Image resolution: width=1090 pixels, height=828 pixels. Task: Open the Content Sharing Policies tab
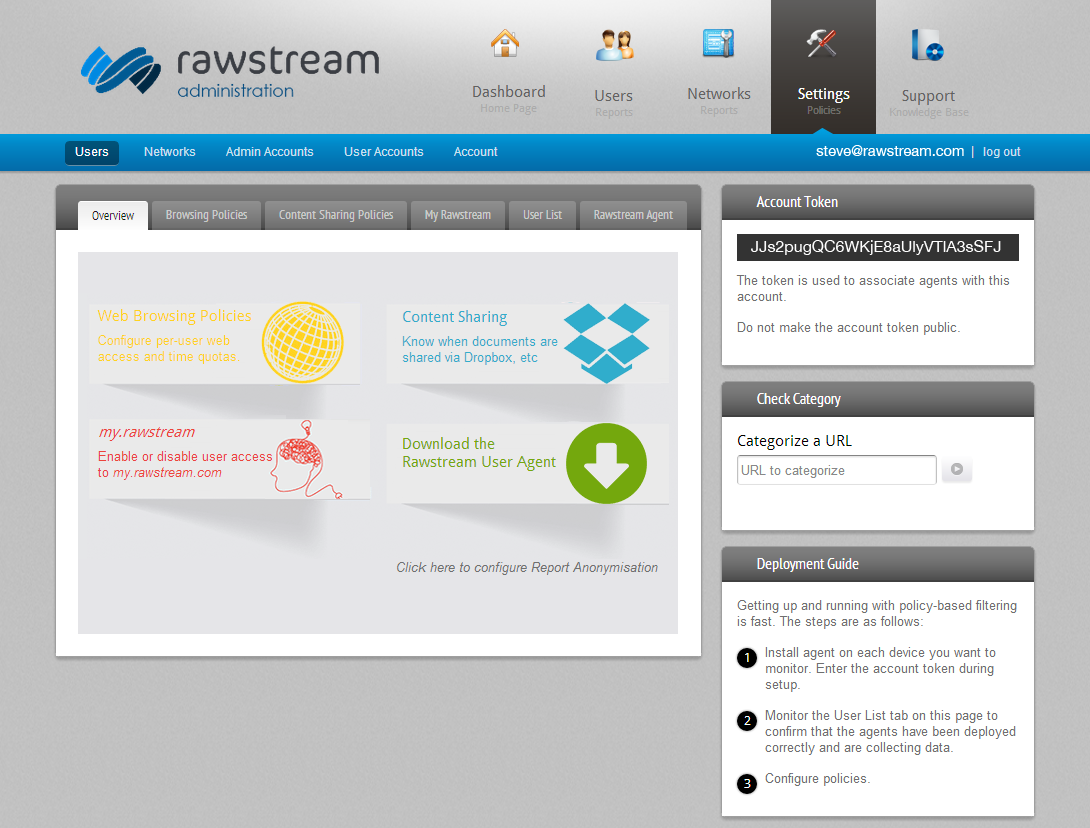pyautogui.click(x=336, y=216)
